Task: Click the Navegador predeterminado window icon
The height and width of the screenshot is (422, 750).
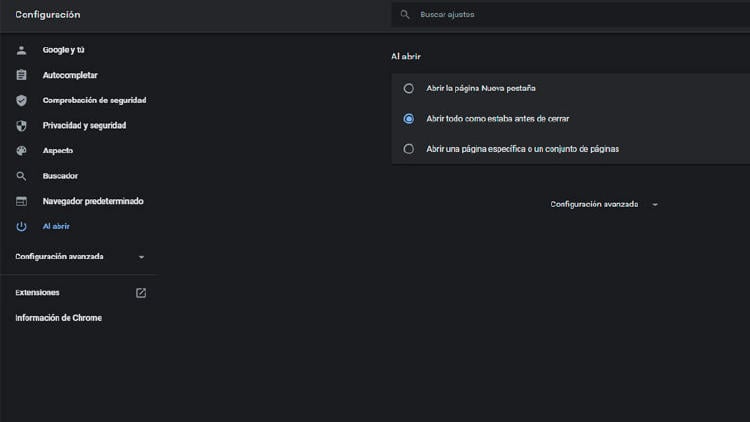Action: click(21, 201)
